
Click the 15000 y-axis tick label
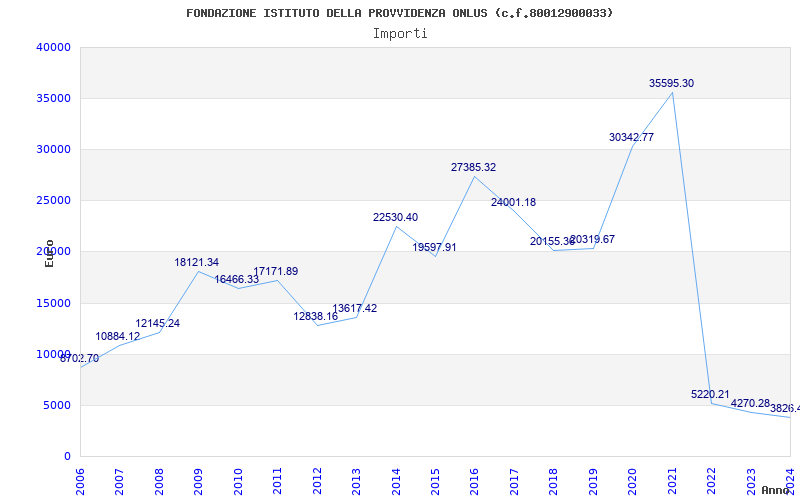pyautogui.click(x=54, y=304)
